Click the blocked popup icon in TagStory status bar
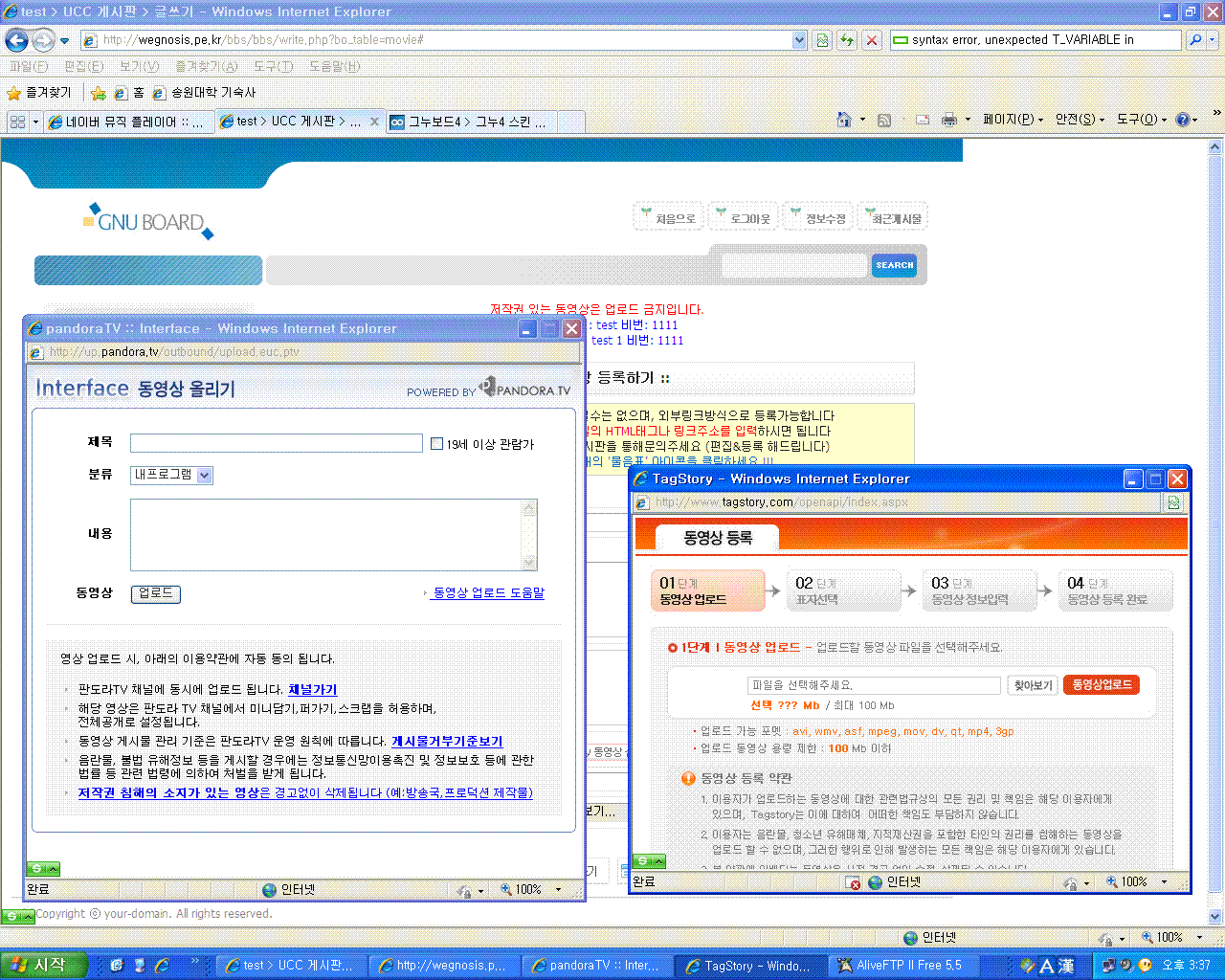The width and height of the screenshot is (1225, 980). pos(853,882)
